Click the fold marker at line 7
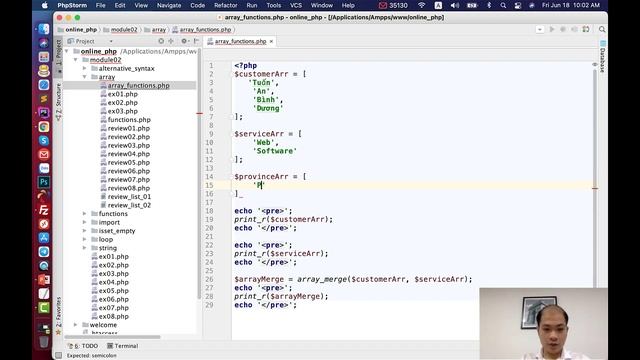Screen dimensions: 640x360 coord(231,117)
